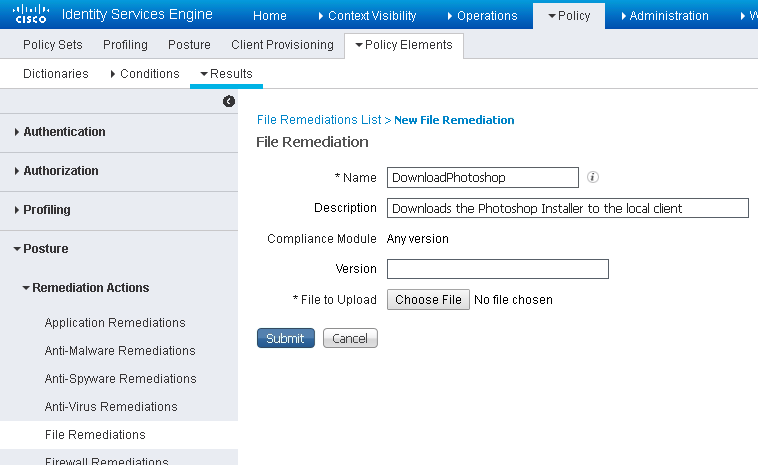
Task: Collapse the Remediation Actions group
Action: tap(90, 288)
